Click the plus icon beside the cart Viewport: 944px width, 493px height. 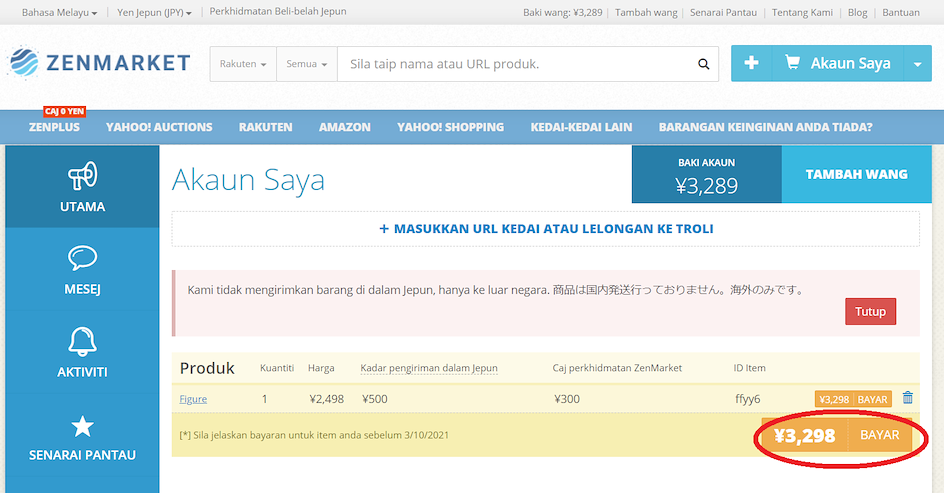[x=751, y=63]
